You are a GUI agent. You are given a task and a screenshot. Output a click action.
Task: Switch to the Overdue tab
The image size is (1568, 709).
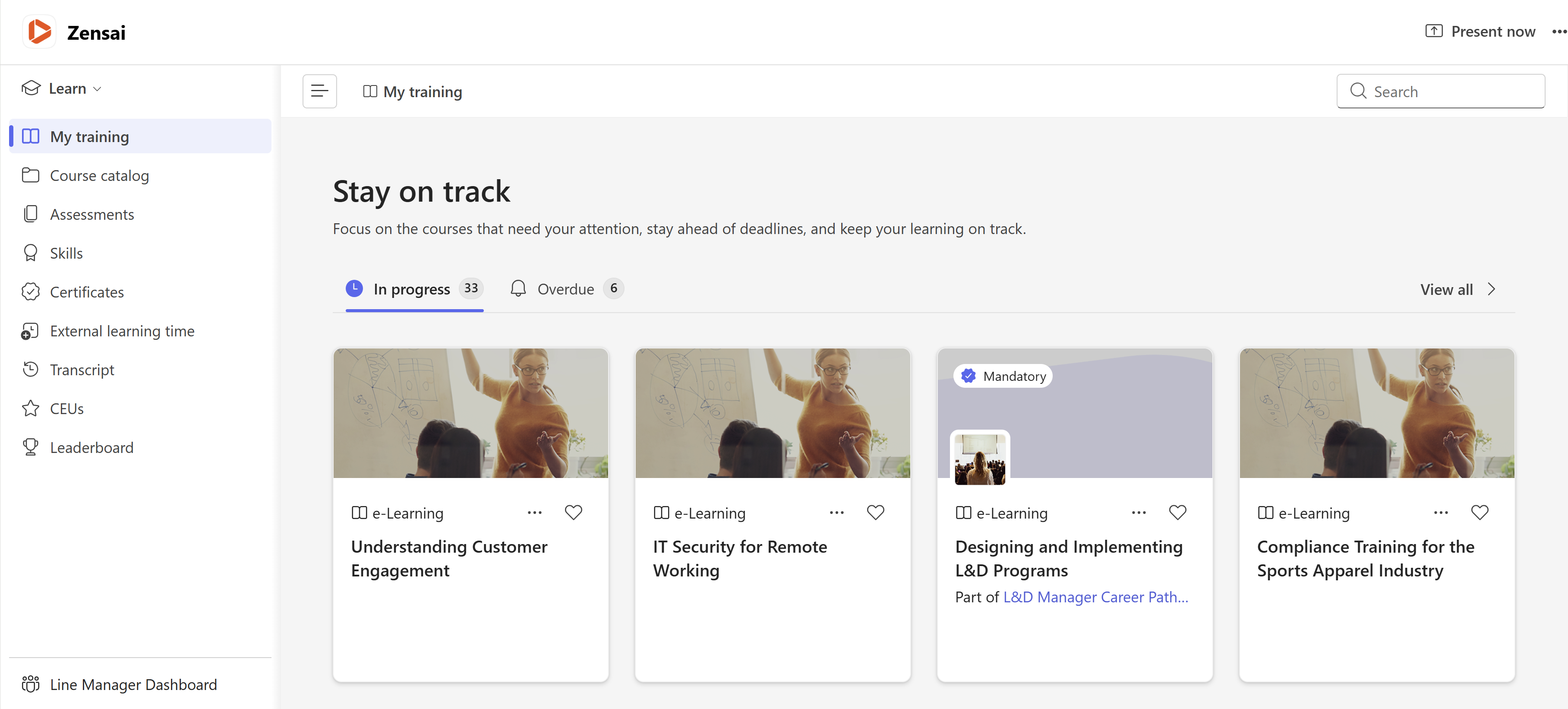point(567,289)
